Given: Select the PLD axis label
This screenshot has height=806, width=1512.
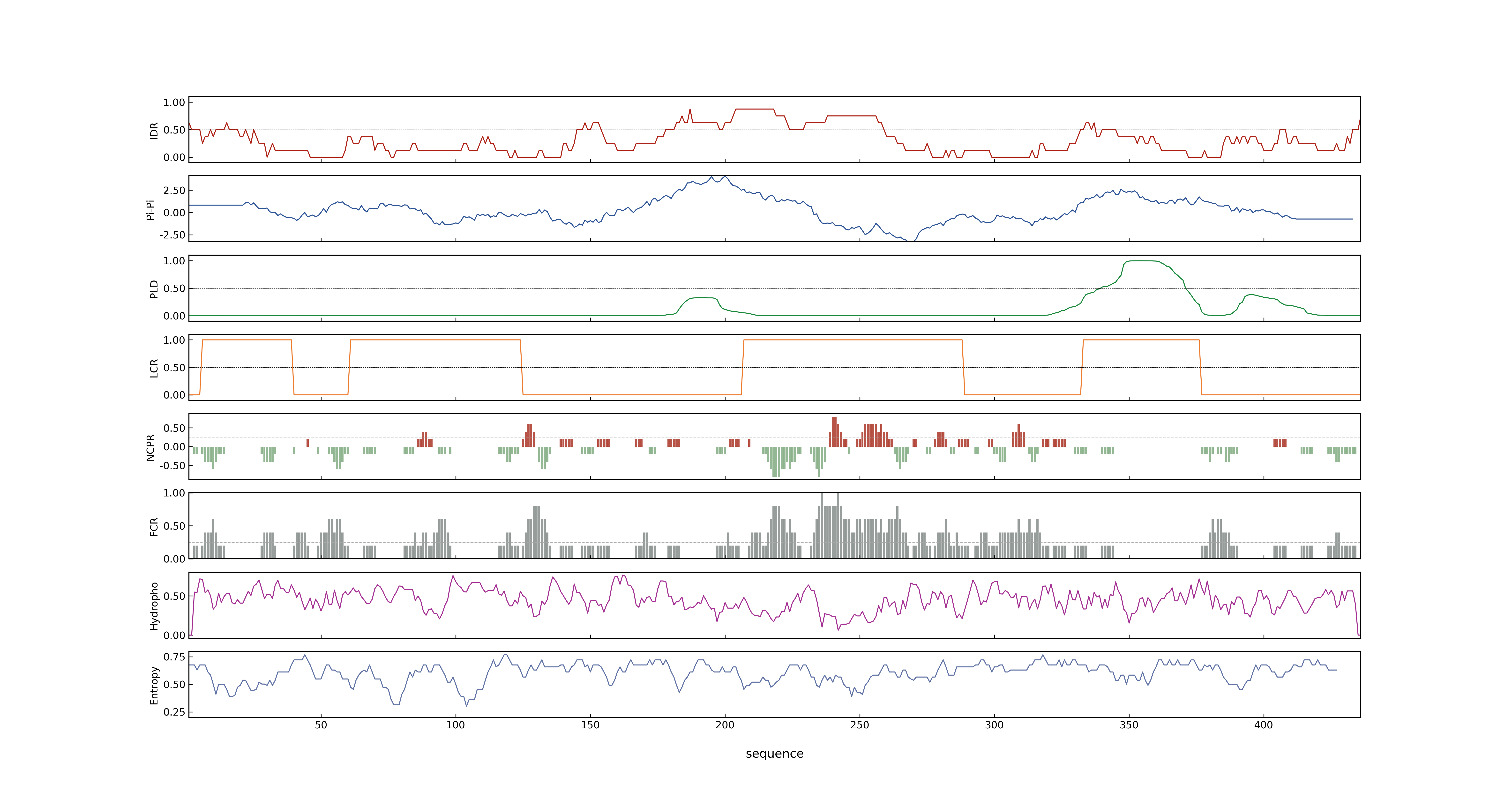Looking at the screenshot, I should coord(154,288).
